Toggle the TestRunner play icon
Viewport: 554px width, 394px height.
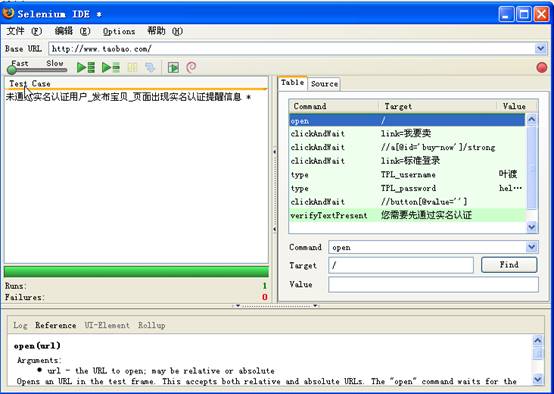point(173,67)
